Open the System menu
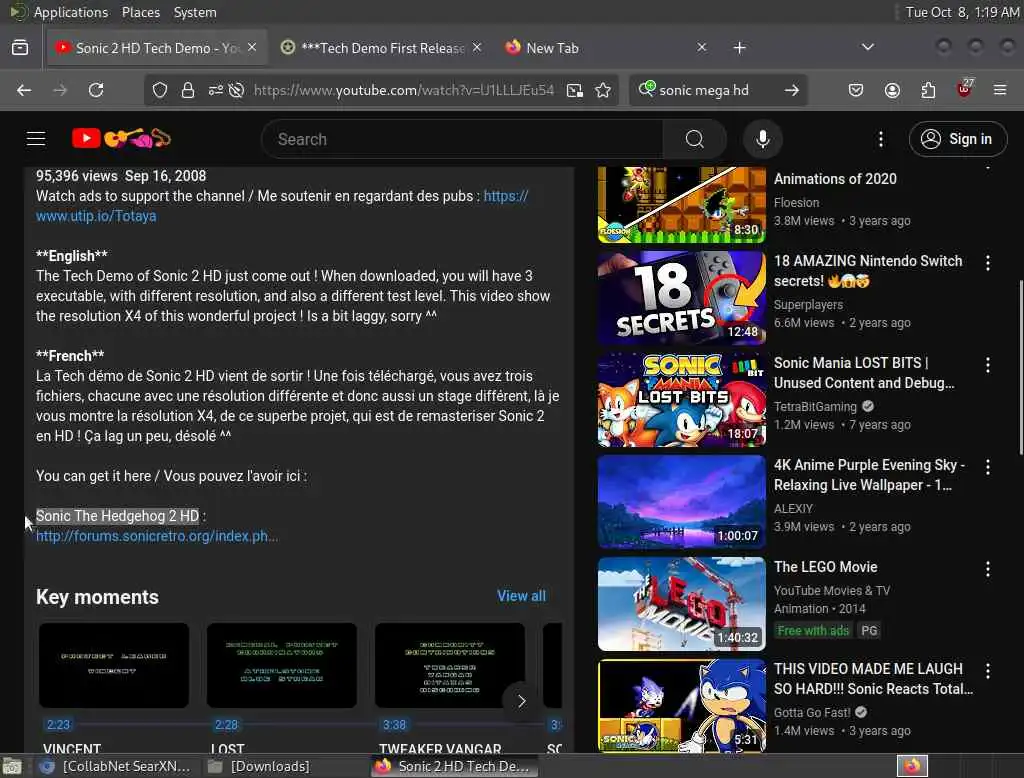The width and height of the screenshot is (1024, 778). [x=195, y=12]
